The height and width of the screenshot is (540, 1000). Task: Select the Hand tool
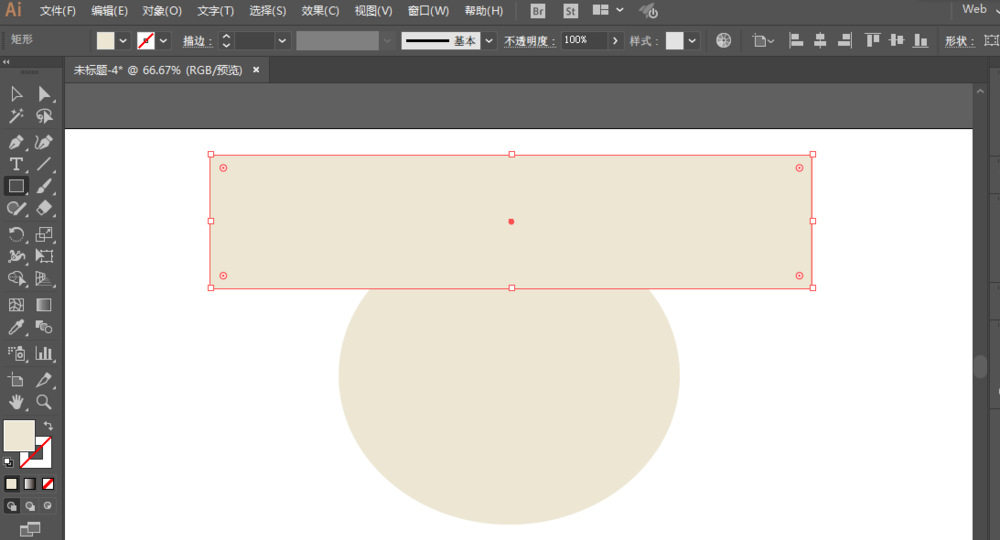(x=17, y=402)
